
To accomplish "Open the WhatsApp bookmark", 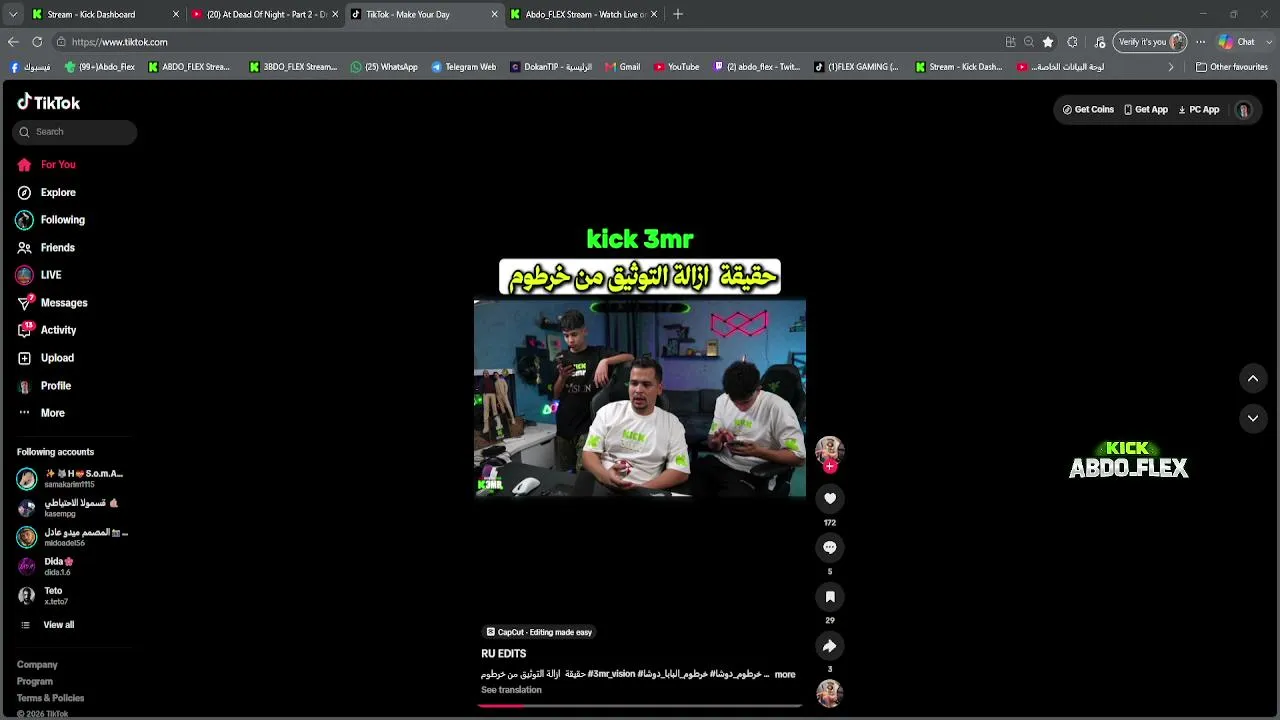I will click(x=384, y=67).
